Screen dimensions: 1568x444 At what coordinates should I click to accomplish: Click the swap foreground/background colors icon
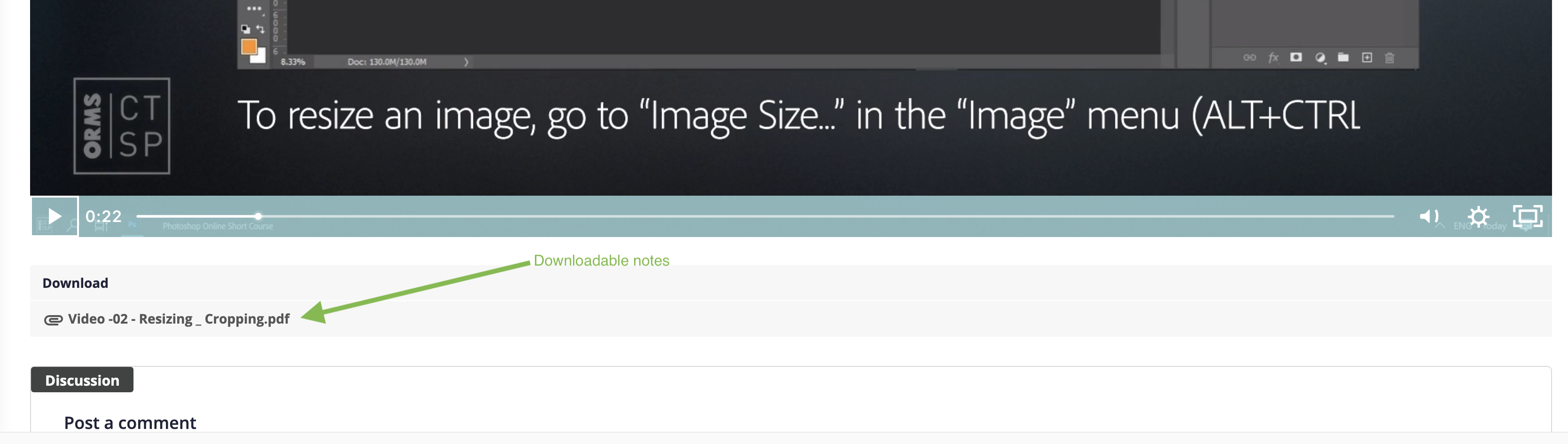(x=260, y=29)
